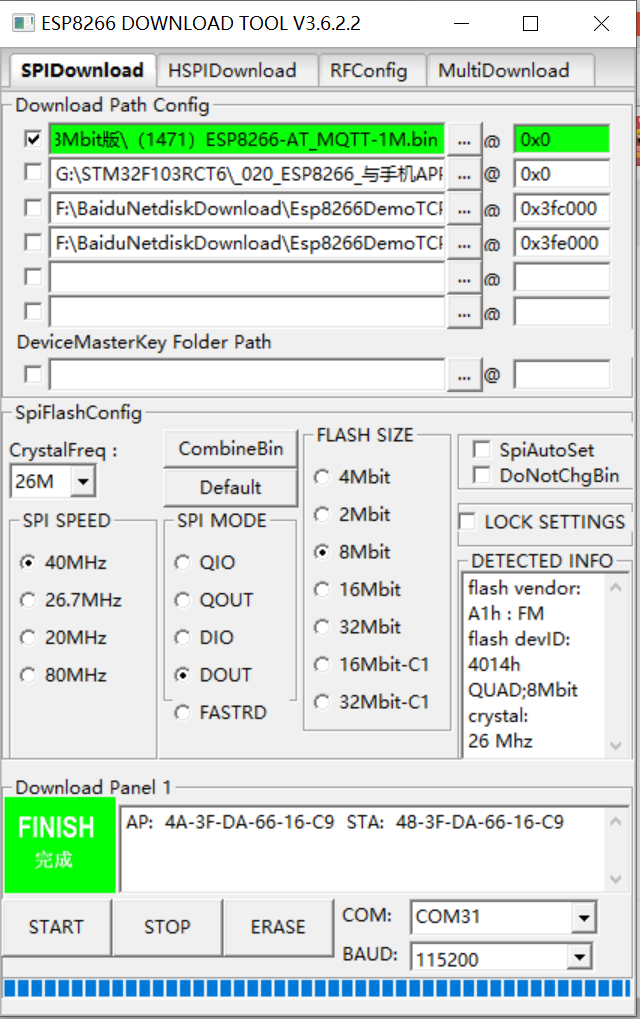
Task: Choose DIO SPI mode
Action: [204, 638]
